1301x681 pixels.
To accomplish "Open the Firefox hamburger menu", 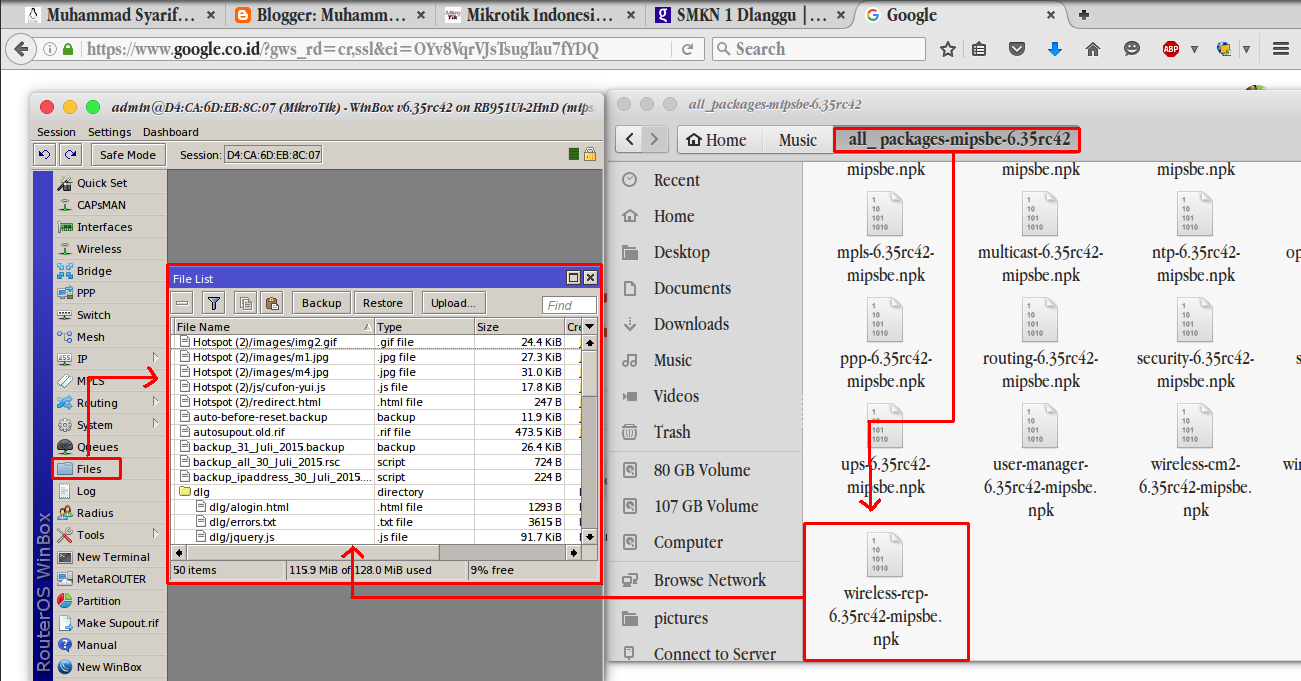I will tap(1281, 49).
